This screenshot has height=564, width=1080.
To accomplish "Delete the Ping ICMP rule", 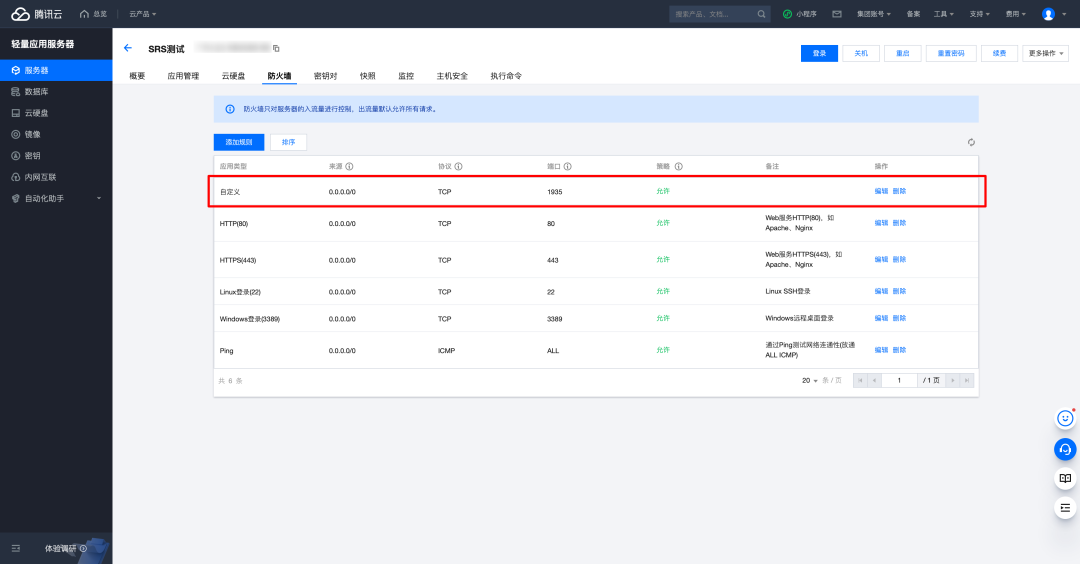I will [x=900, y=349].
